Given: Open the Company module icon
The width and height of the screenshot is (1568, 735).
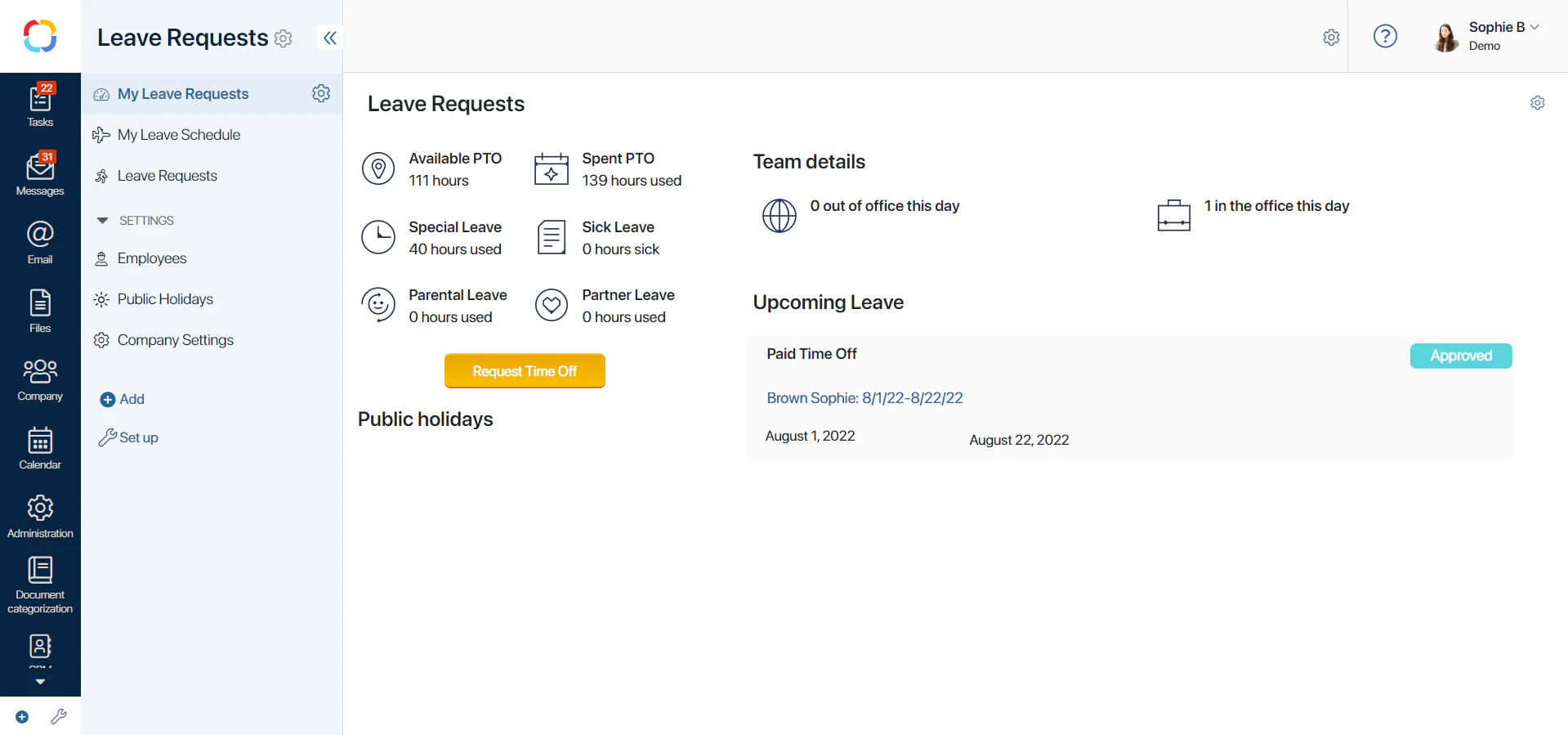Looking at the screenshot, I should (x=40, y=379).
